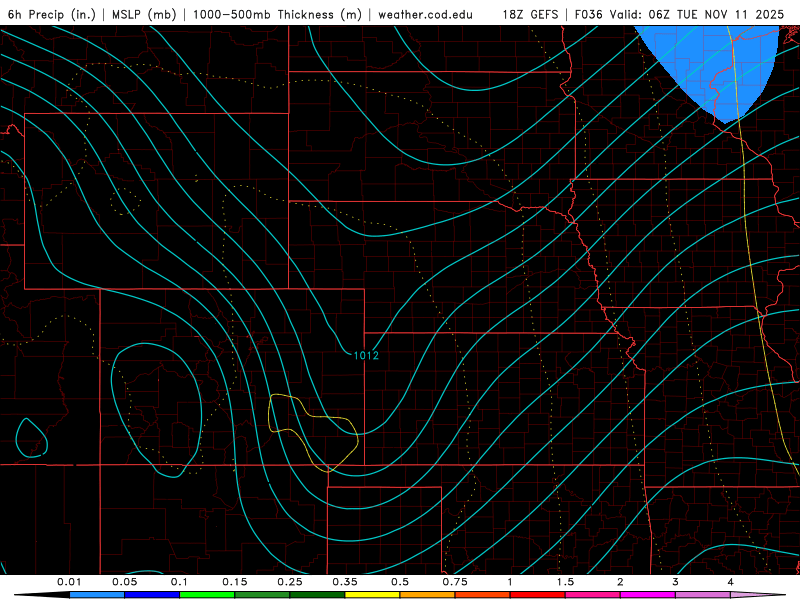Select the light orange 0.5–0.75 colorbar swatch
Screen dimensions: 800x600
click(428, 595)
